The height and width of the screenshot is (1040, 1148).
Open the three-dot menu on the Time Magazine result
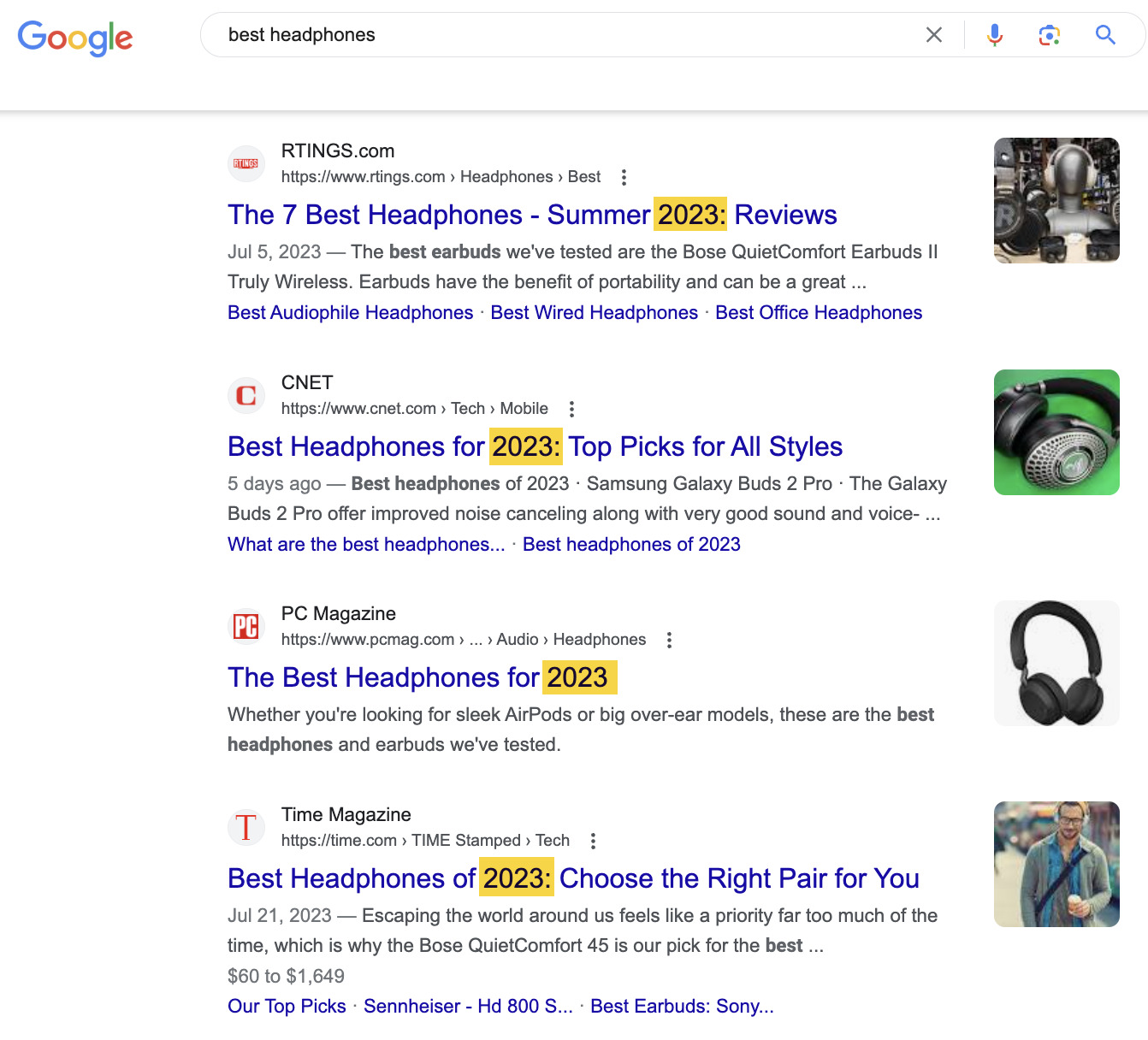593,841
